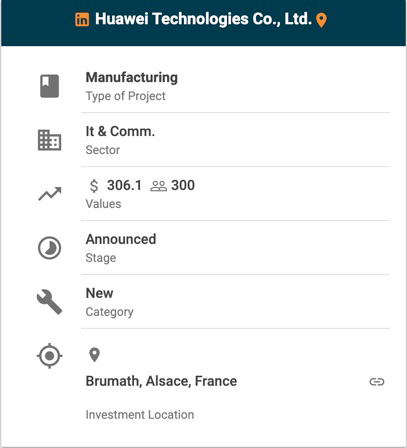
Task: Click the building Sector icon
Action: tap(49, 140)
